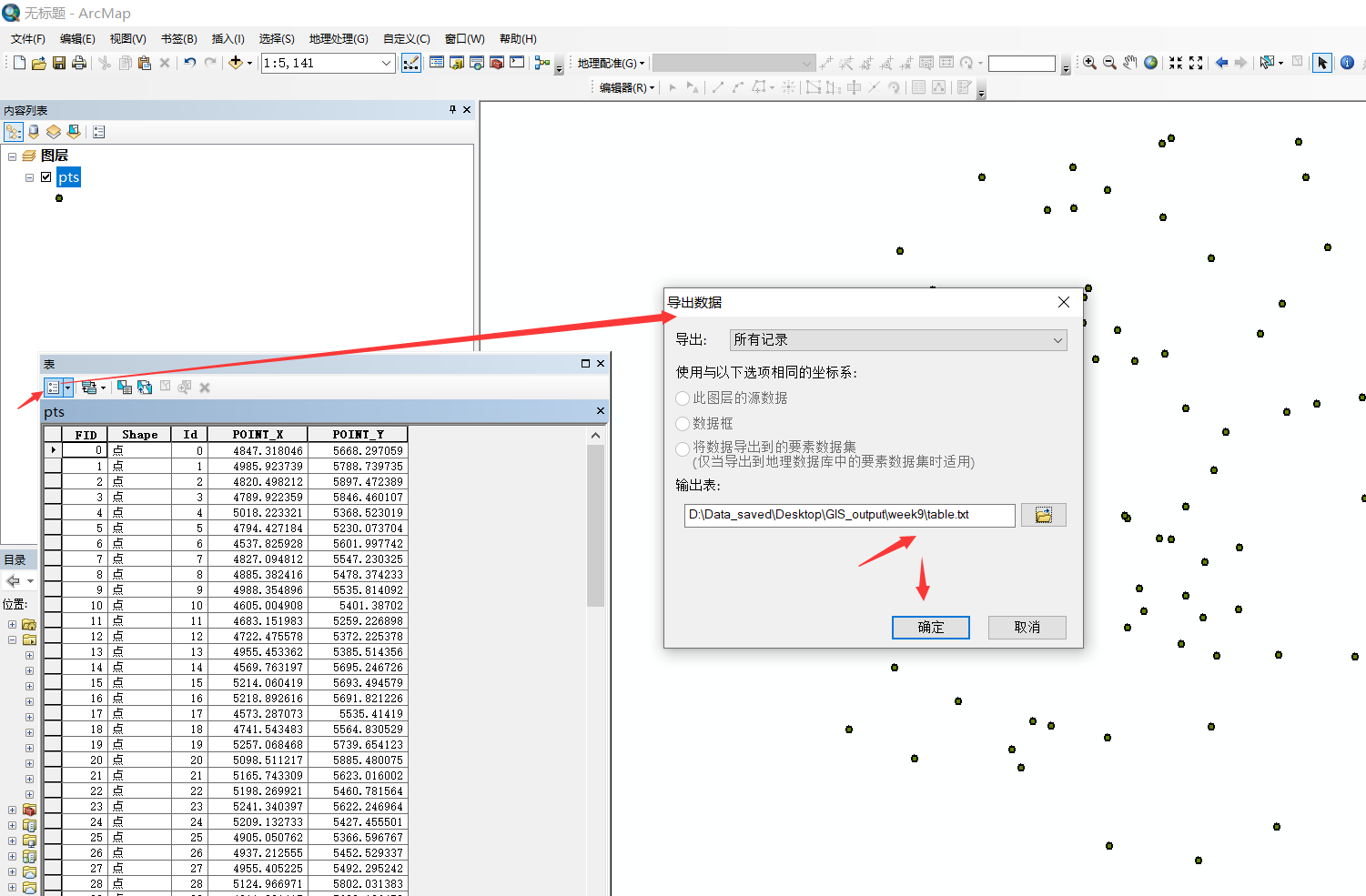Select the Identify tool
Image resolution: width=1366 pixels, height=896 pixels.
[1348, 63]
